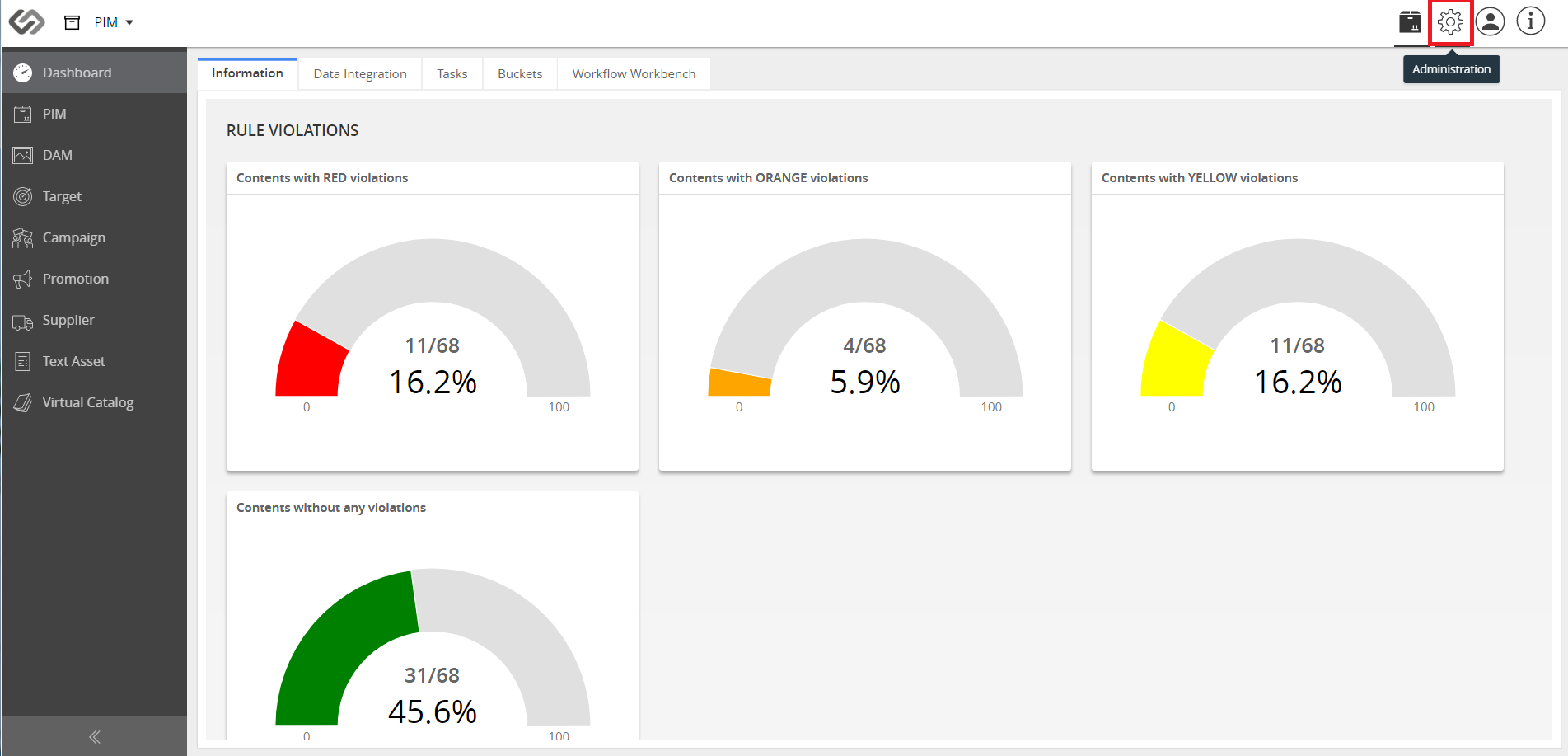Switch to Data Integration tab
The image size is (1568, 756).
(360, 73)
